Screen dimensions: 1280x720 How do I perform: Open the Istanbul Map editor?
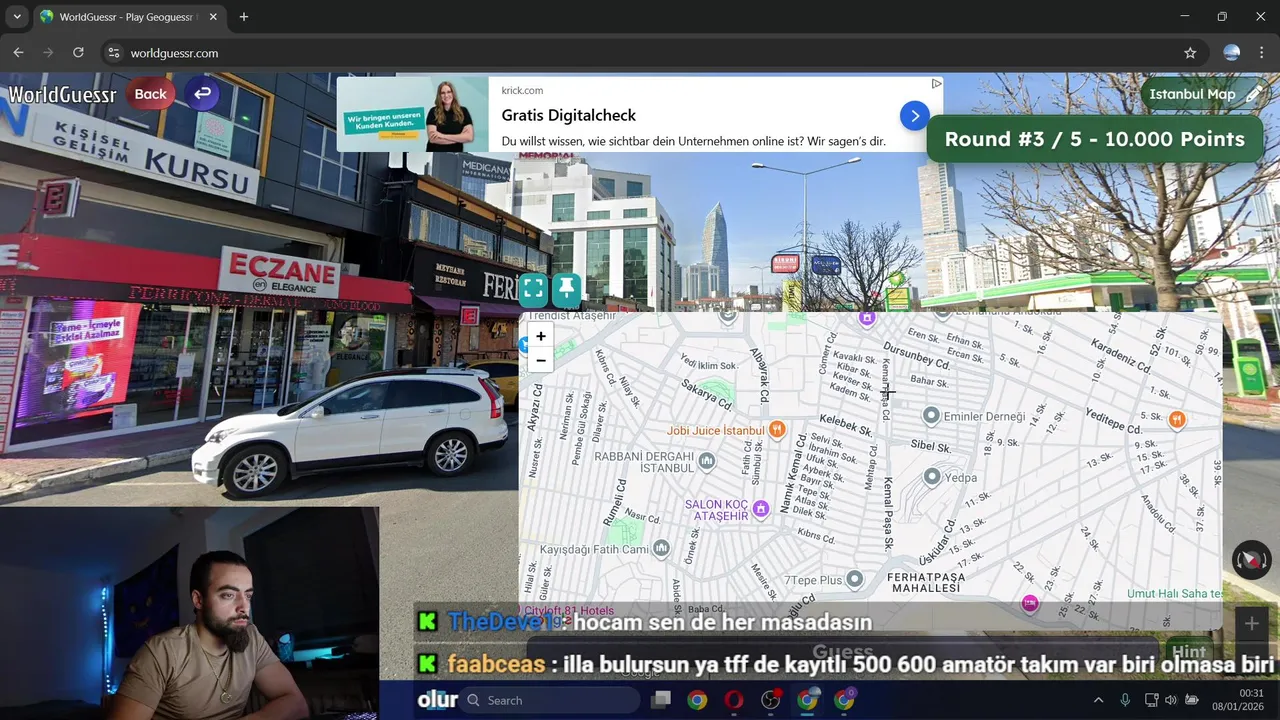click(1205, 94)
